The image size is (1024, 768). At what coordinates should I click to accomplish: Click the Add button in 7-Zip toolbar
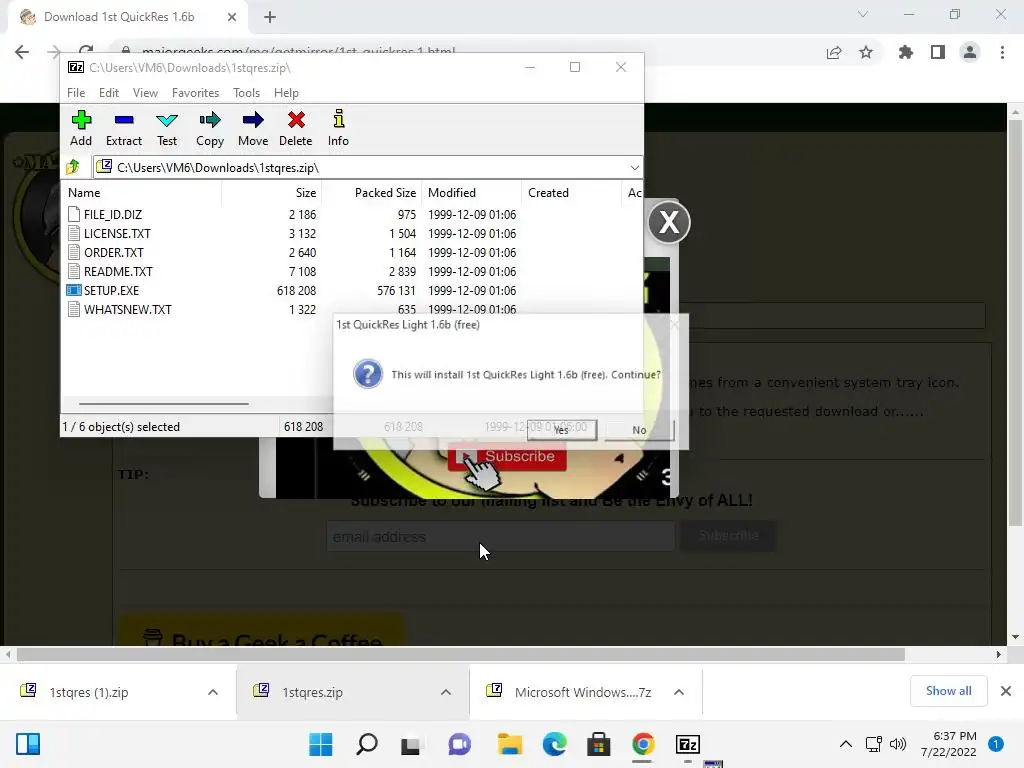[x=81, y=128]
